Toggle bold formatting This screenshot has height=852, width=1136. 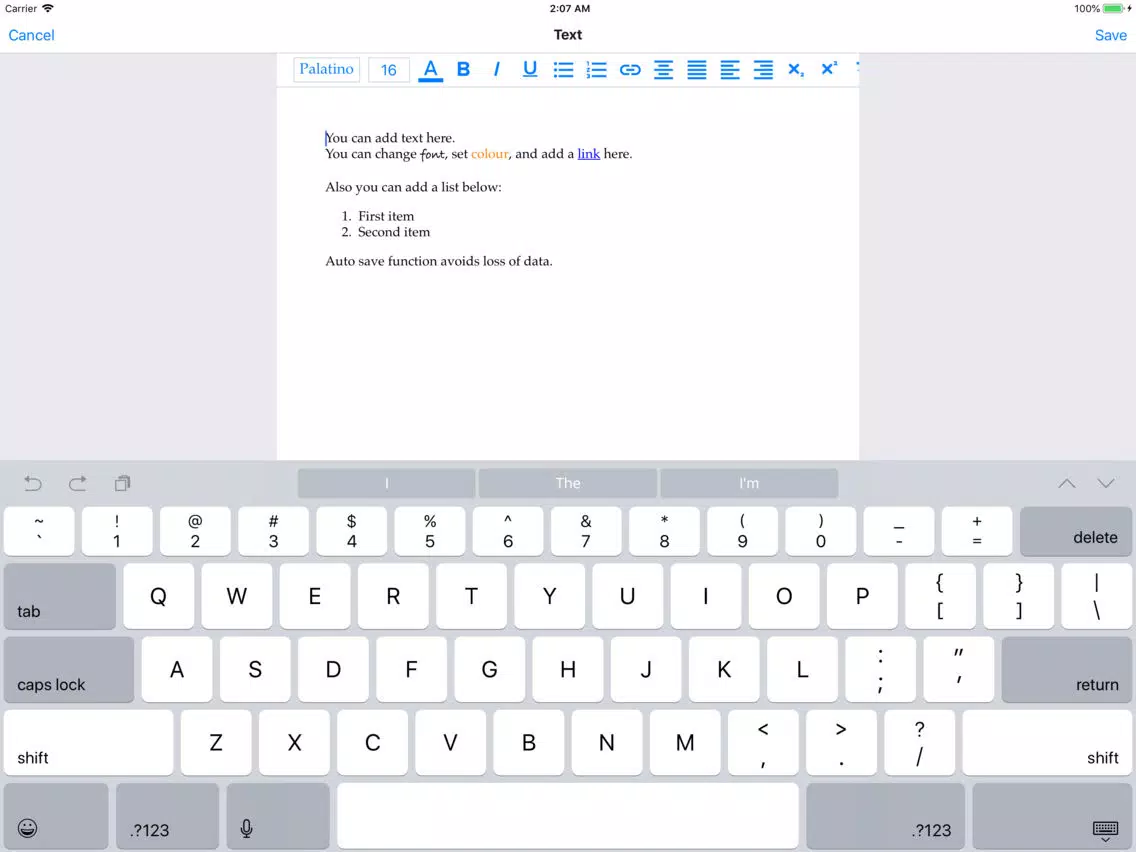pyautogui.click(x=464, y=70)
